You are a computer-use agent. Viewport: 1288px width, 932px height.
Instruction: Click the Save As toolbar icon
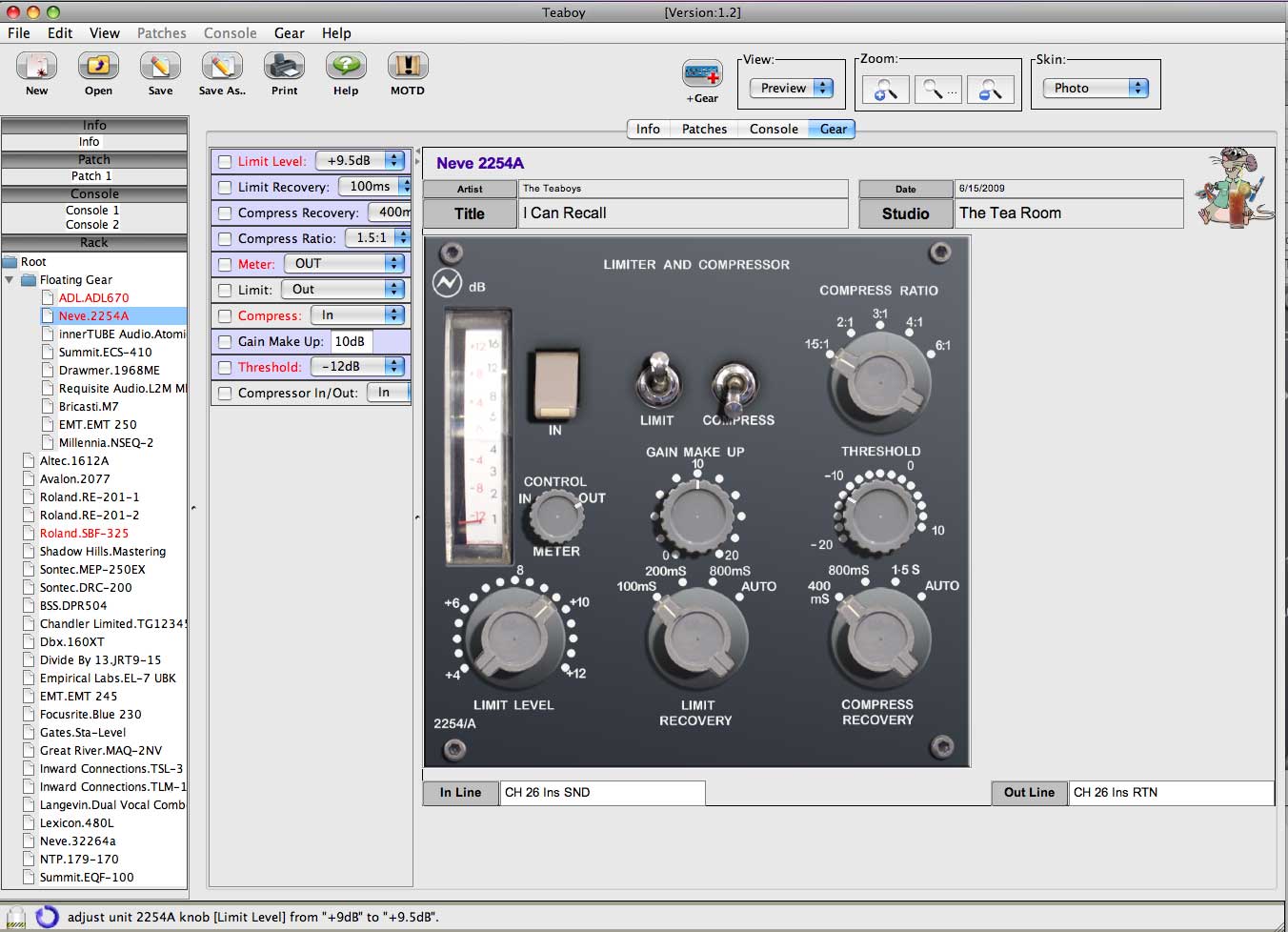click(x=222, y=66)
